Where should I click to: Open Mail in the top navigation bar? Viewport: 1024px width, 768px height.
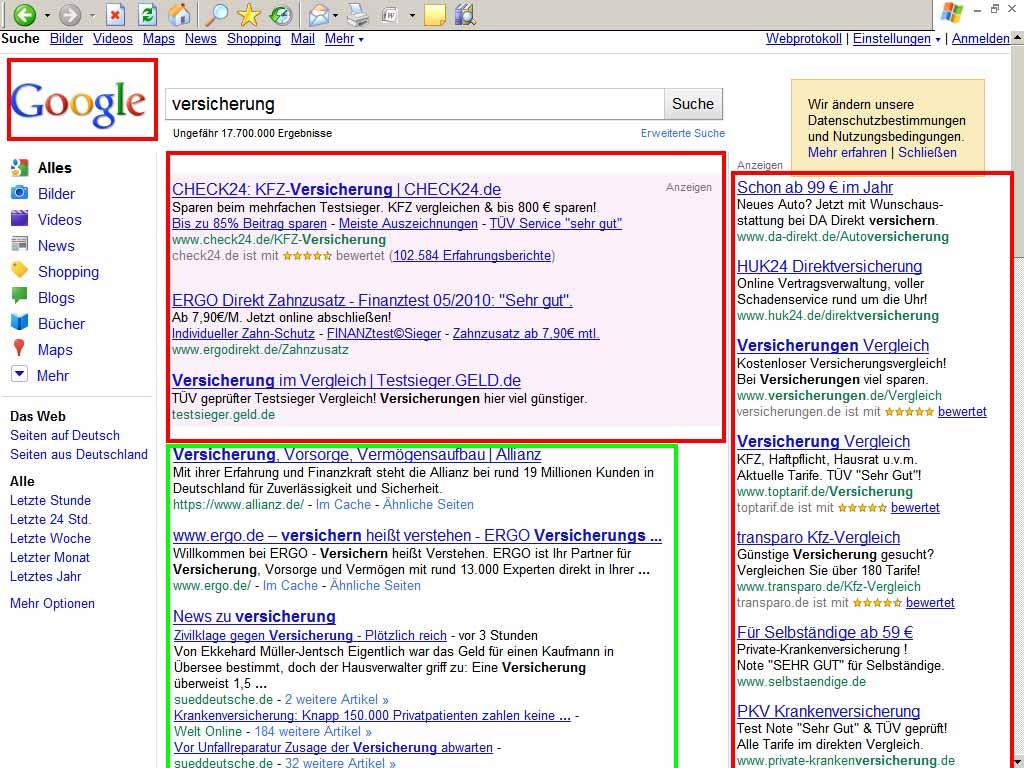[x=302, y=39]
